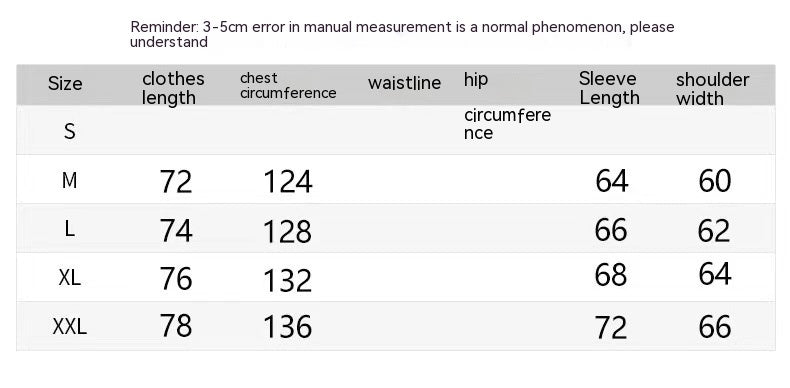
Task: Click the XXL size row label
Action: tap(70, 327)
